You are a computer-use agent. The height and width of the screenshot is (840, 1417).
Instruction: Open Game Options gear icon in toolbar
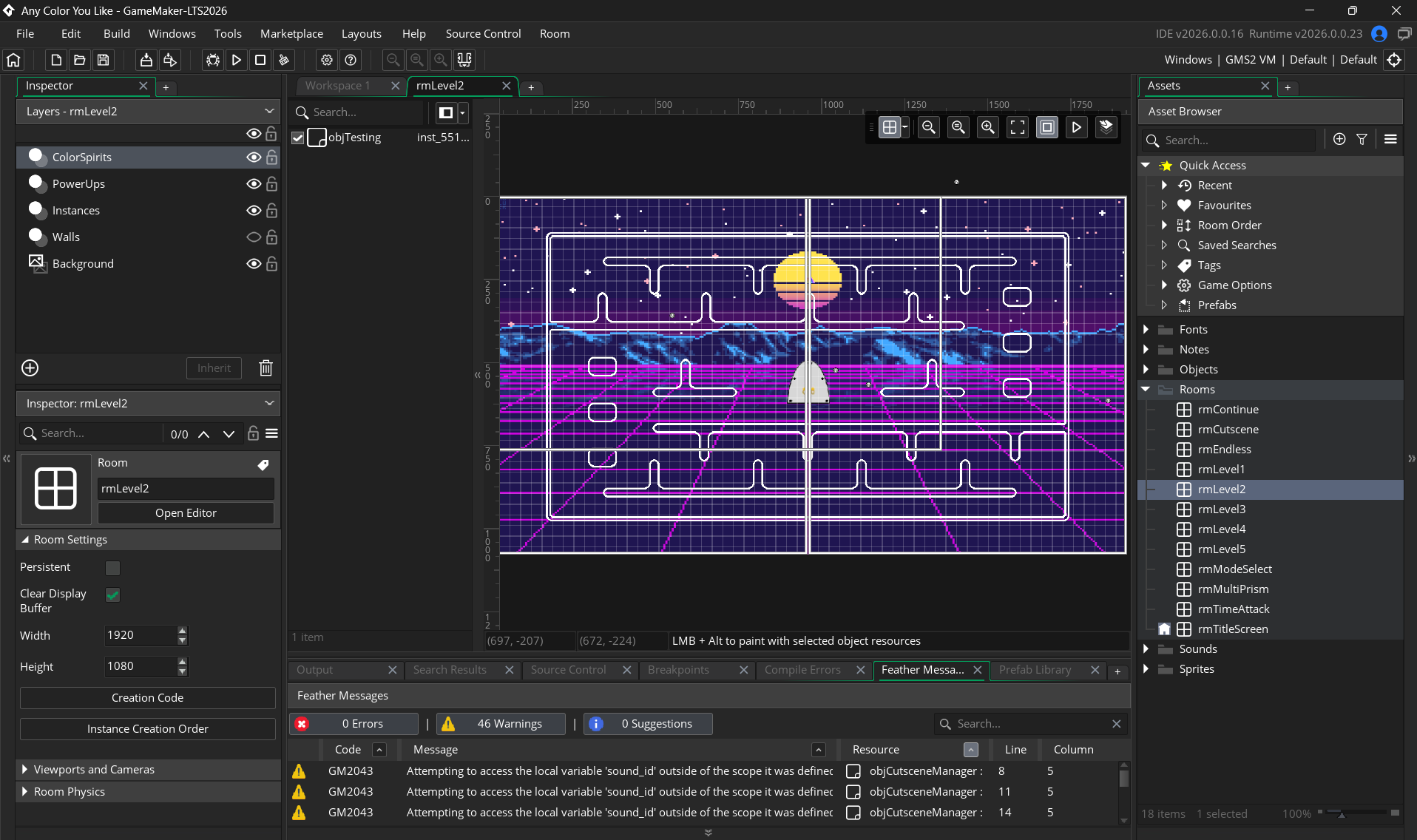[x=327, y=60]
